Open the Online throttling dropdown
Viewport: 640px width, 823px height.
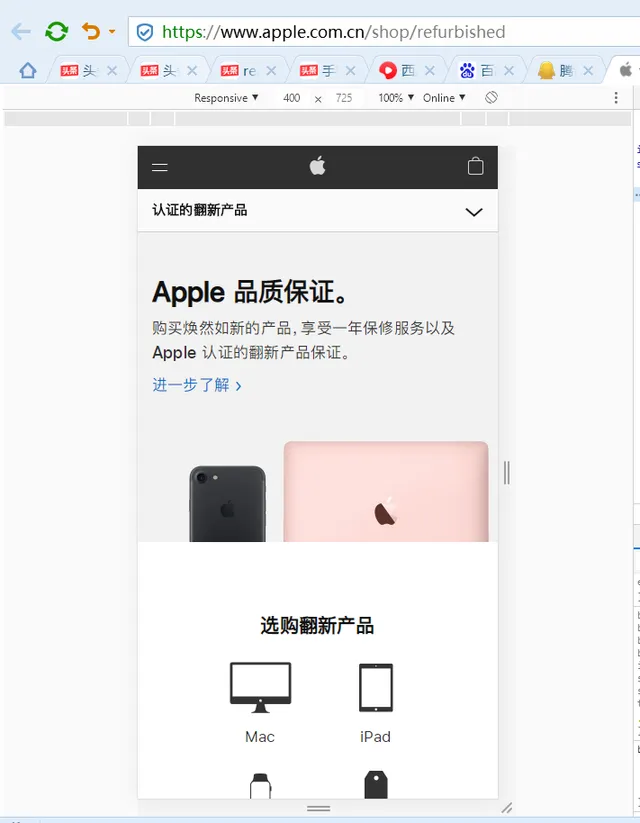point(444,98)
